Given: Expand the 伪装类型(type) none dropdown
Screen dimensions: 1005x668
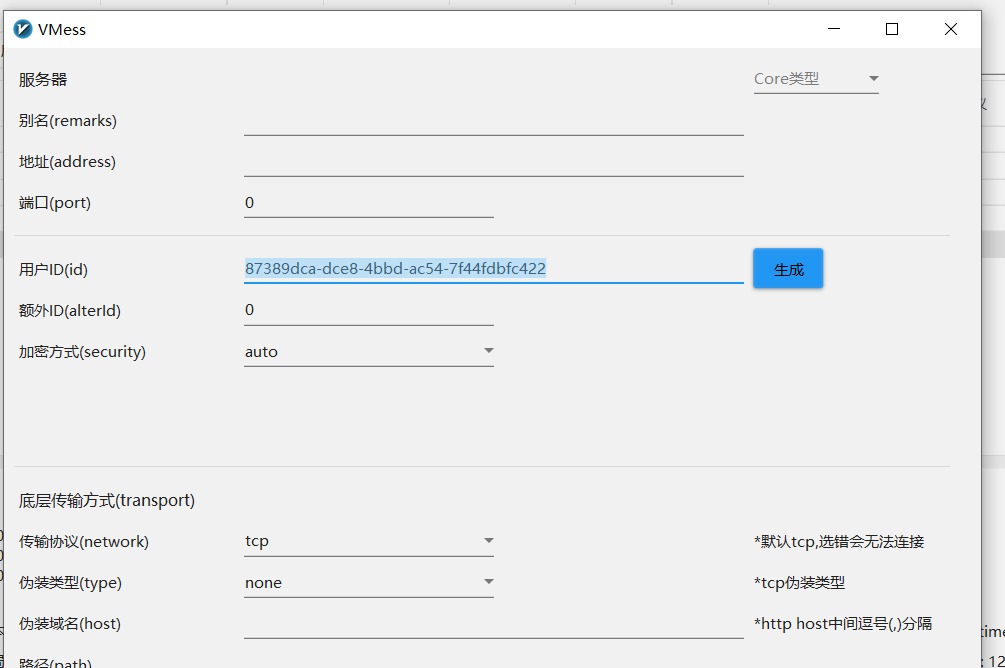Looking at the screenshot, I should pos(368,583).
